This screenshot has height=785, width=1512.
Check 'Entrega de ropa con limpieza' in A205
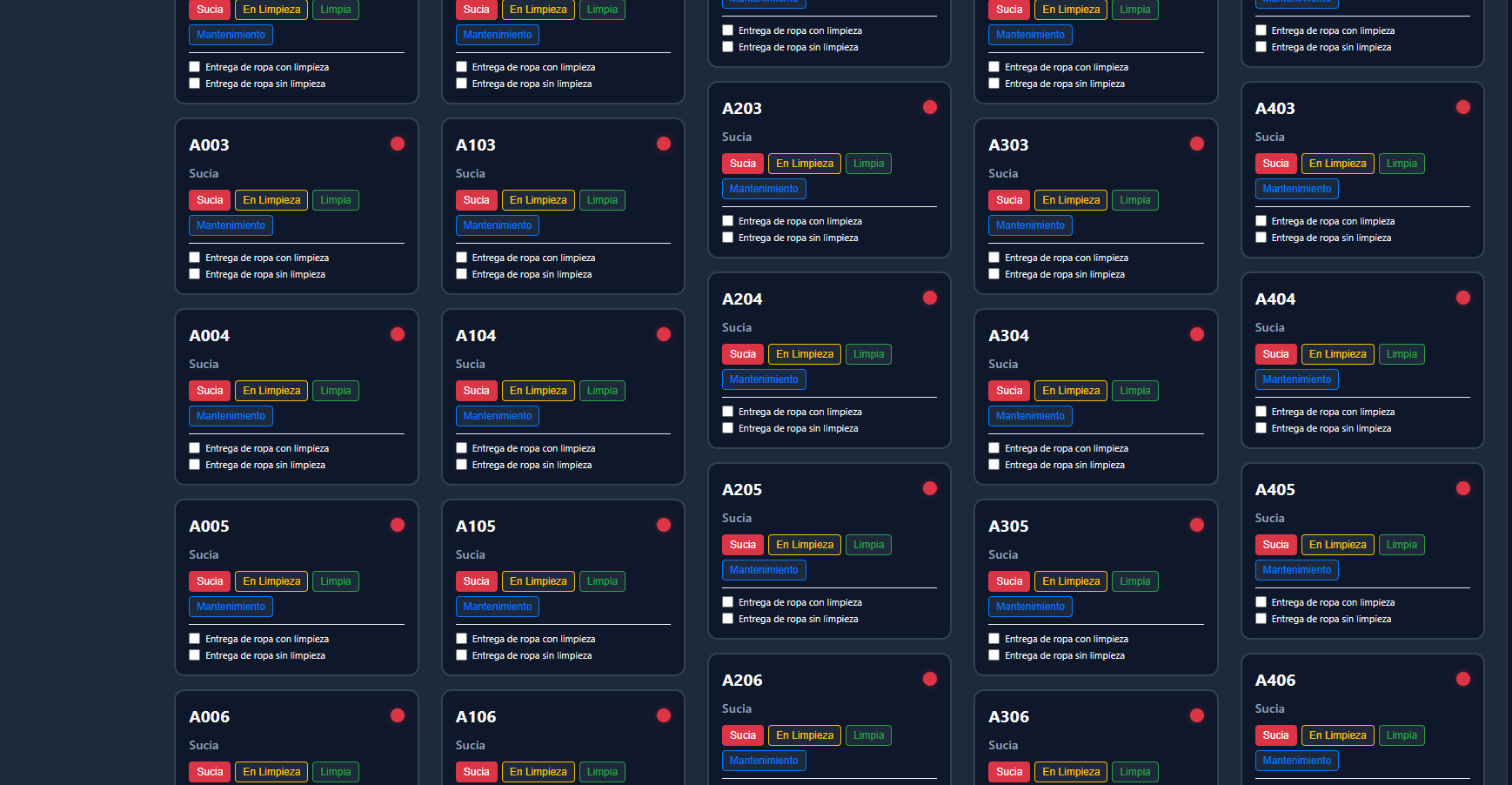[x=728, y=602]
